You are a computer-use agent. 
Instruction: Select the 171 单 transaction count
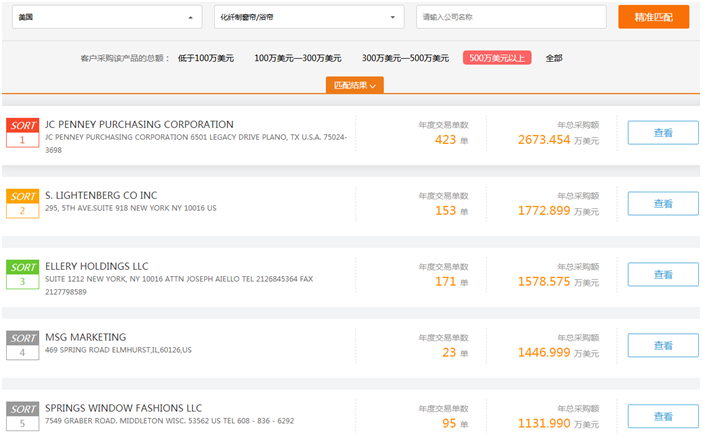point(451,282)
